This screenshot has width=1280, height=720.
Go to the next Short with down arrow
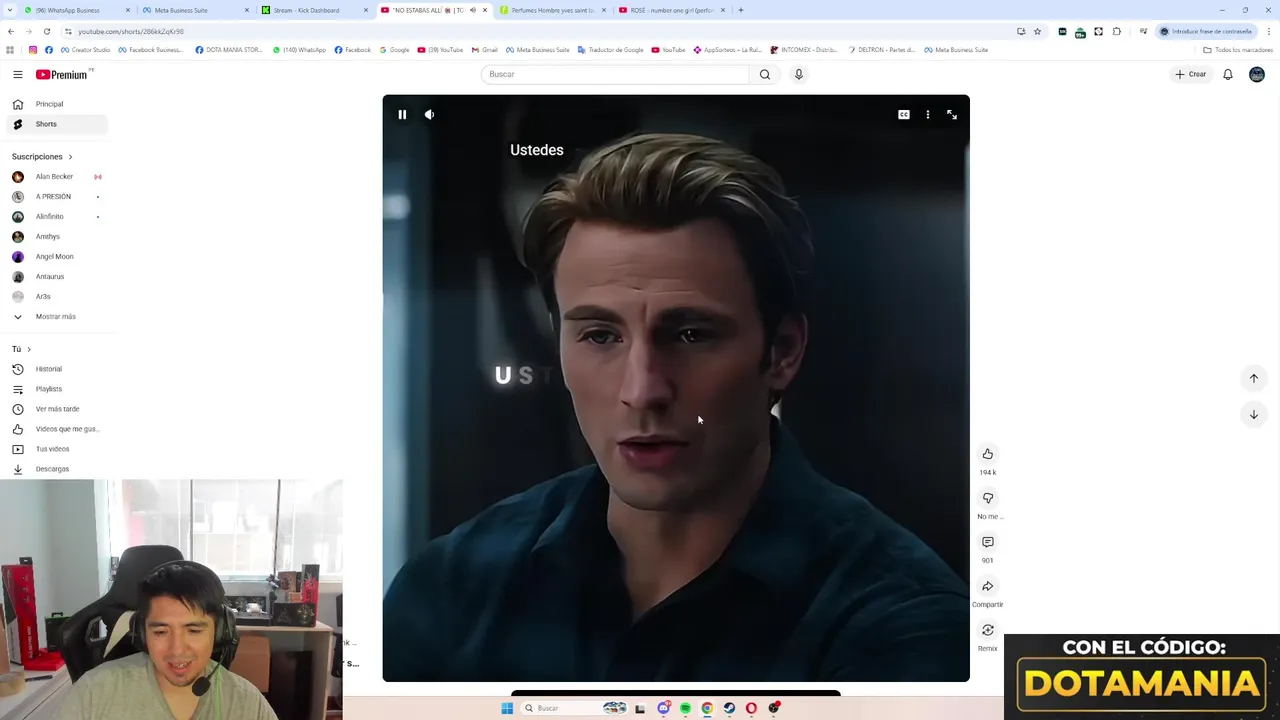click(x=1254, y=414)
